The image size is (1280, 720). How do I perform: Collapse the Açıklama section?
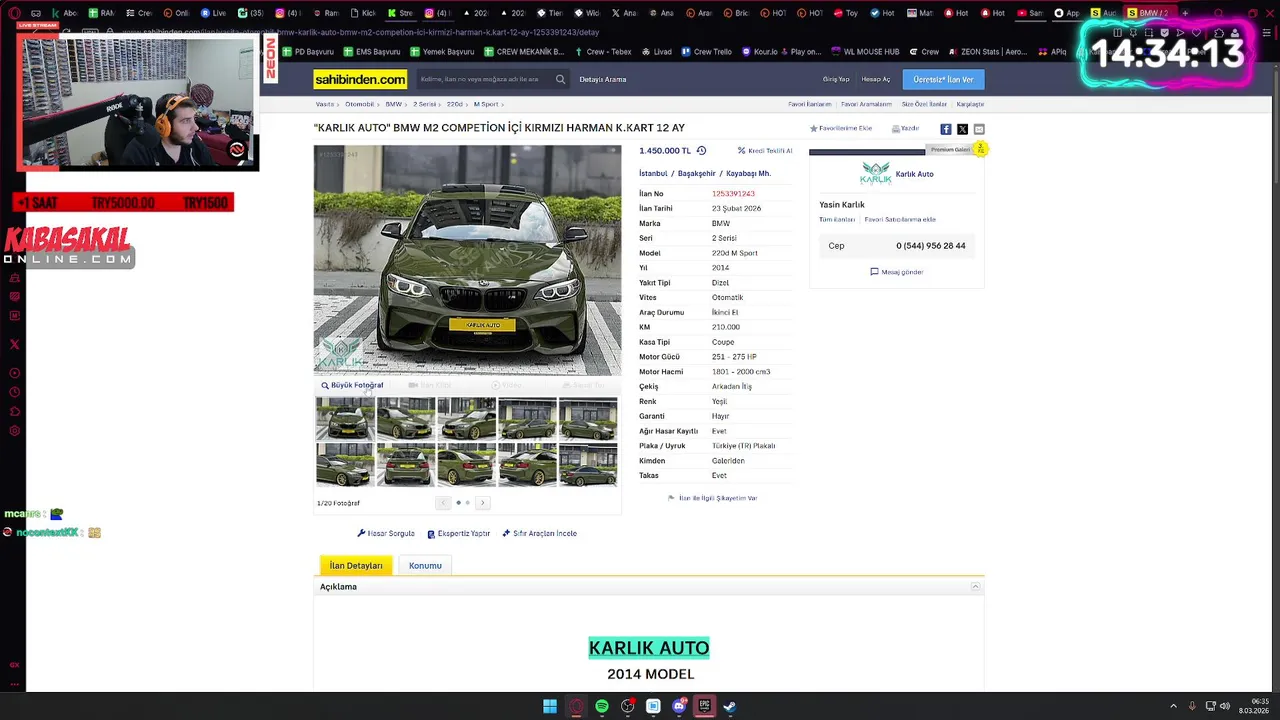pyautogui.click(x=976, y=587)
